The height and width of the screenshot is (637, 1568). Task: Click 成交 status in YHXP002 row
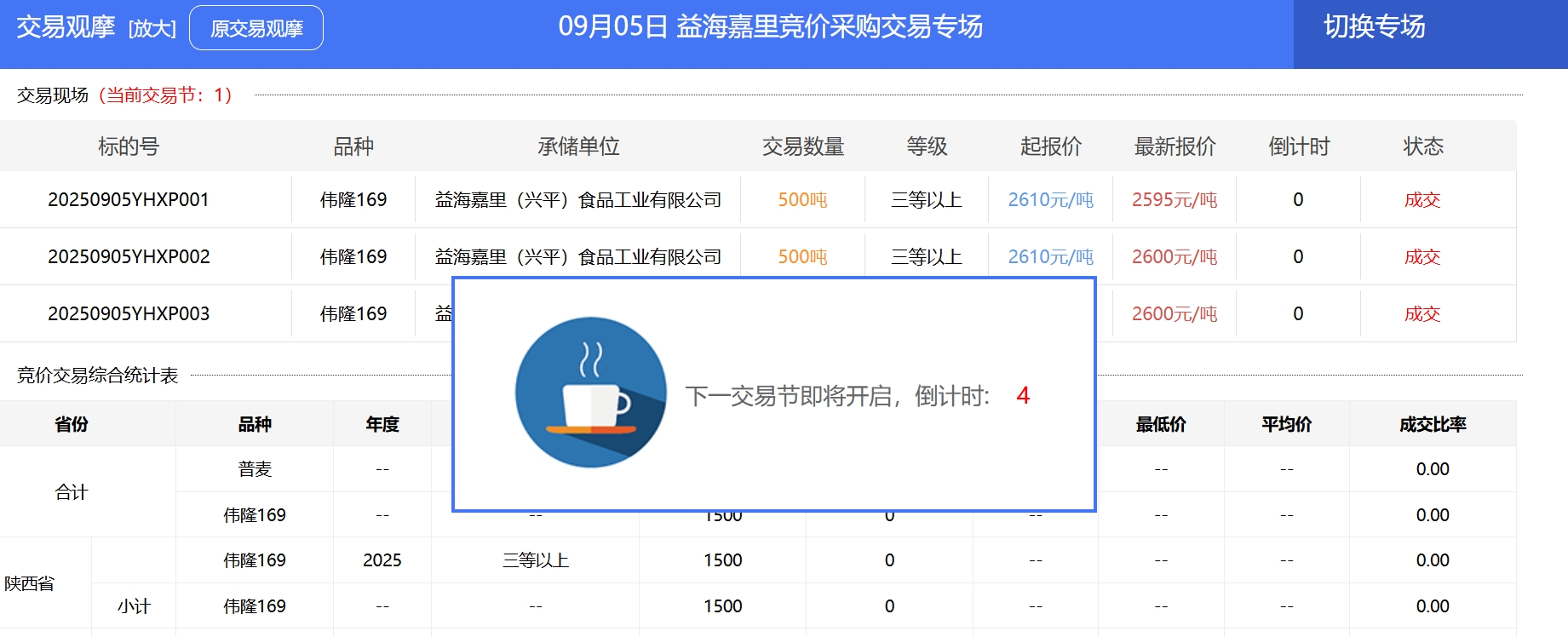click(1422, 256)
